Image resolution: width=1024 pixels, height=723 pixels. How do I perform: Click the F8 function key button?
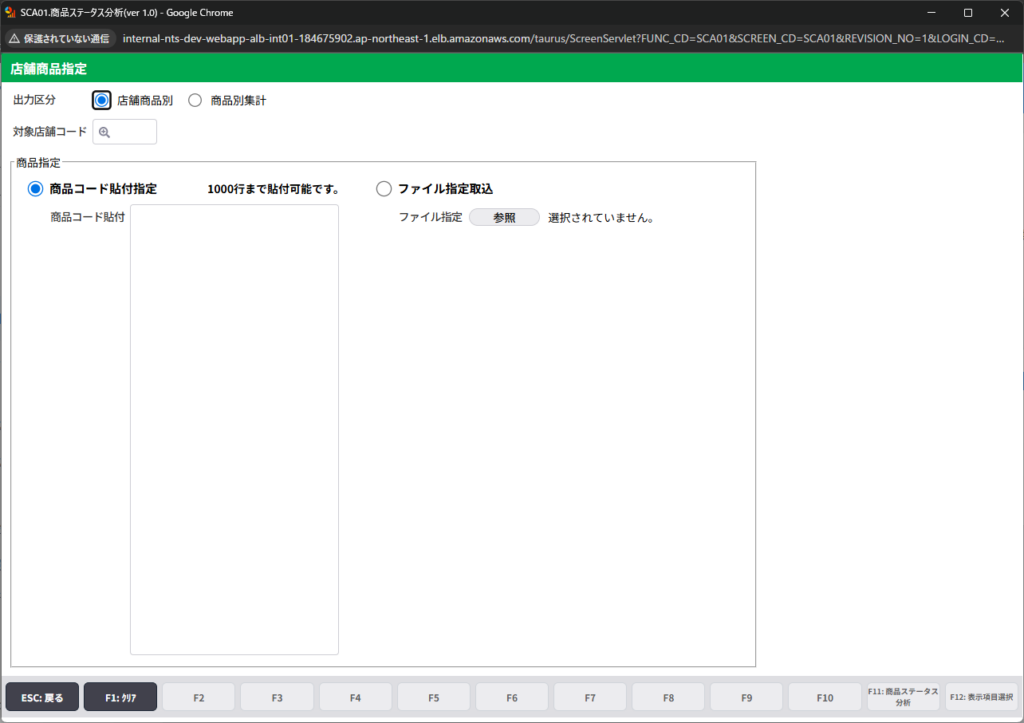(x=669, y=697)
